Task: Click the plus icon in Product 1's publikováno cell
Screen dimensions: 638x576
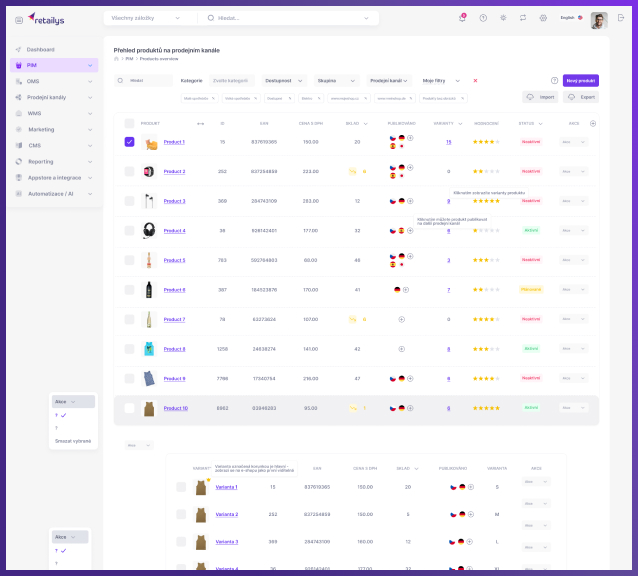Action: 410,138
